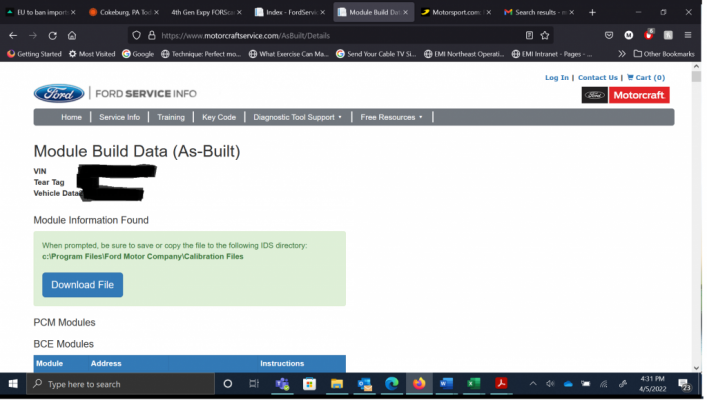707x400 pixels.
Task: Open the Google bookmark
Action: [x=138, y=54]
